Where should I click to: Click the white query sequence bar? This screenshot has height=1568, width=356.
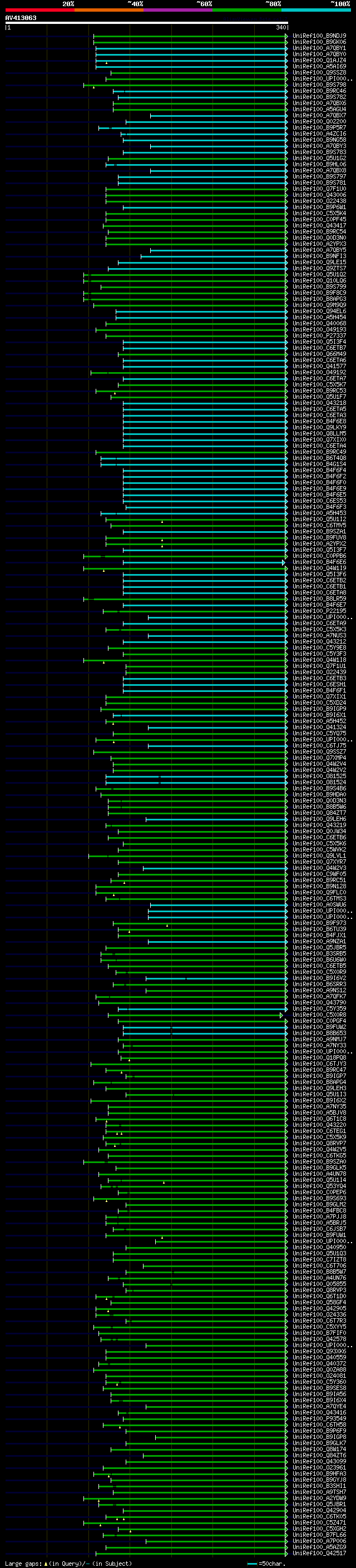pos(146,22)
